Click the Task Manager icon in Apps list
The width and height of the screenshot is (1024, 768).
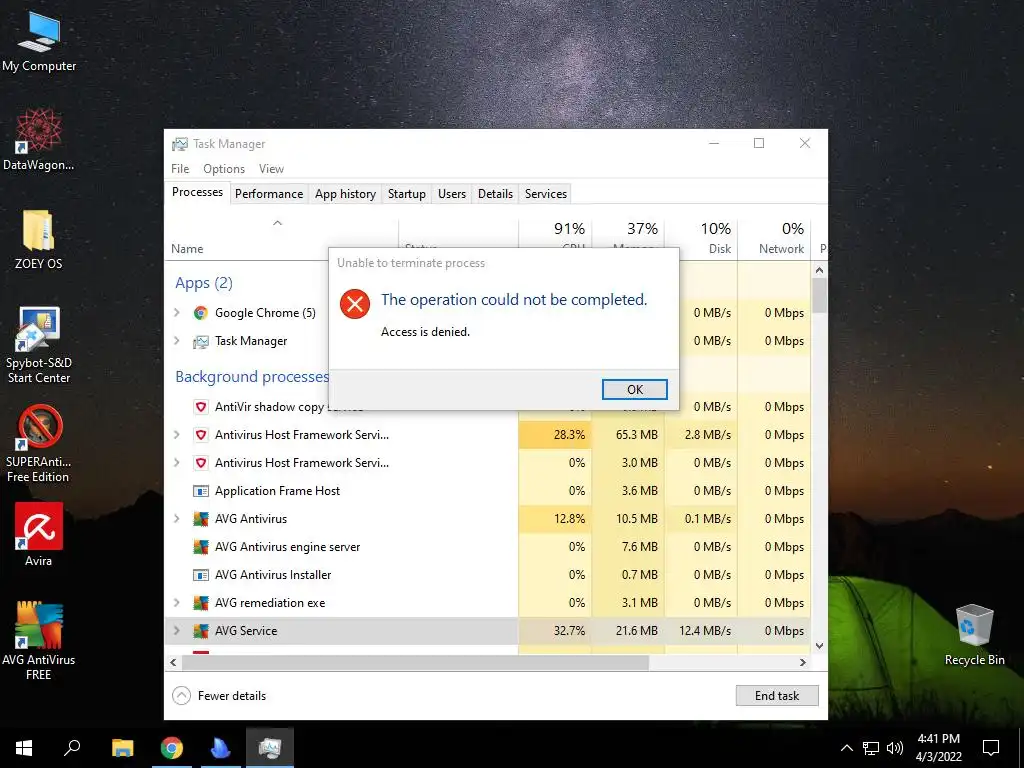[x=200, y=341]
